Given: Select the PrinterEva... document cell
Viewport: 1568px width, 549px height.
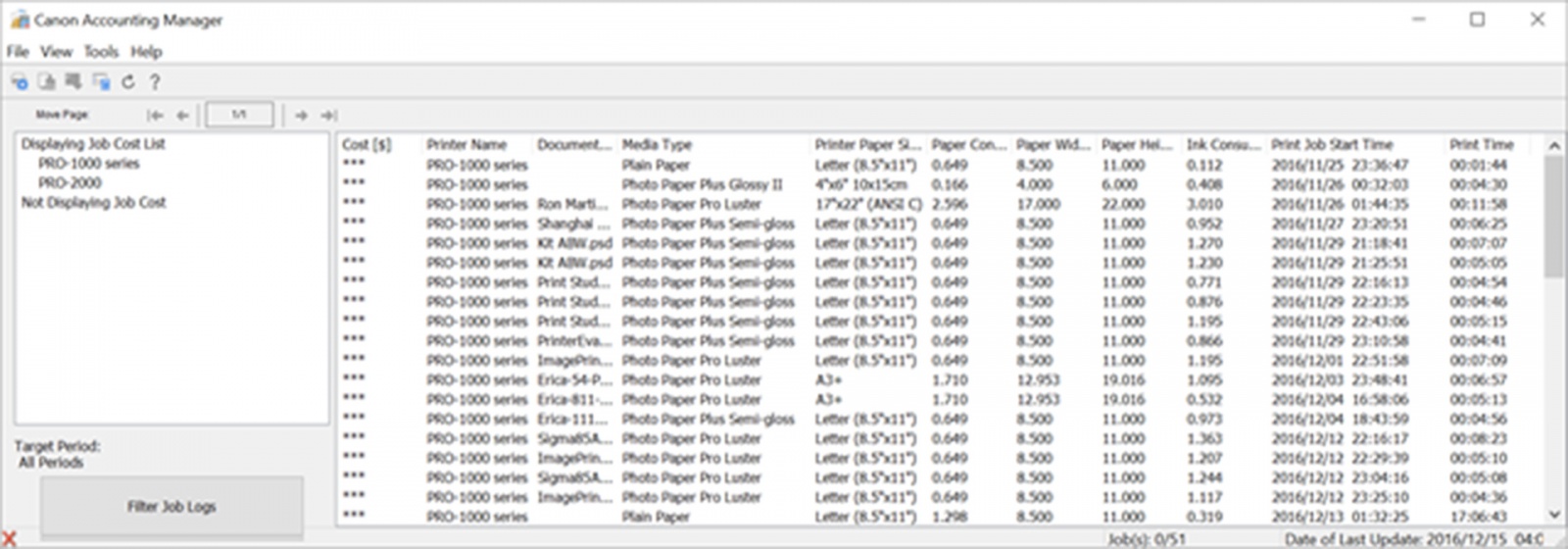Looking at the screenshot, I should coord(574,341).
